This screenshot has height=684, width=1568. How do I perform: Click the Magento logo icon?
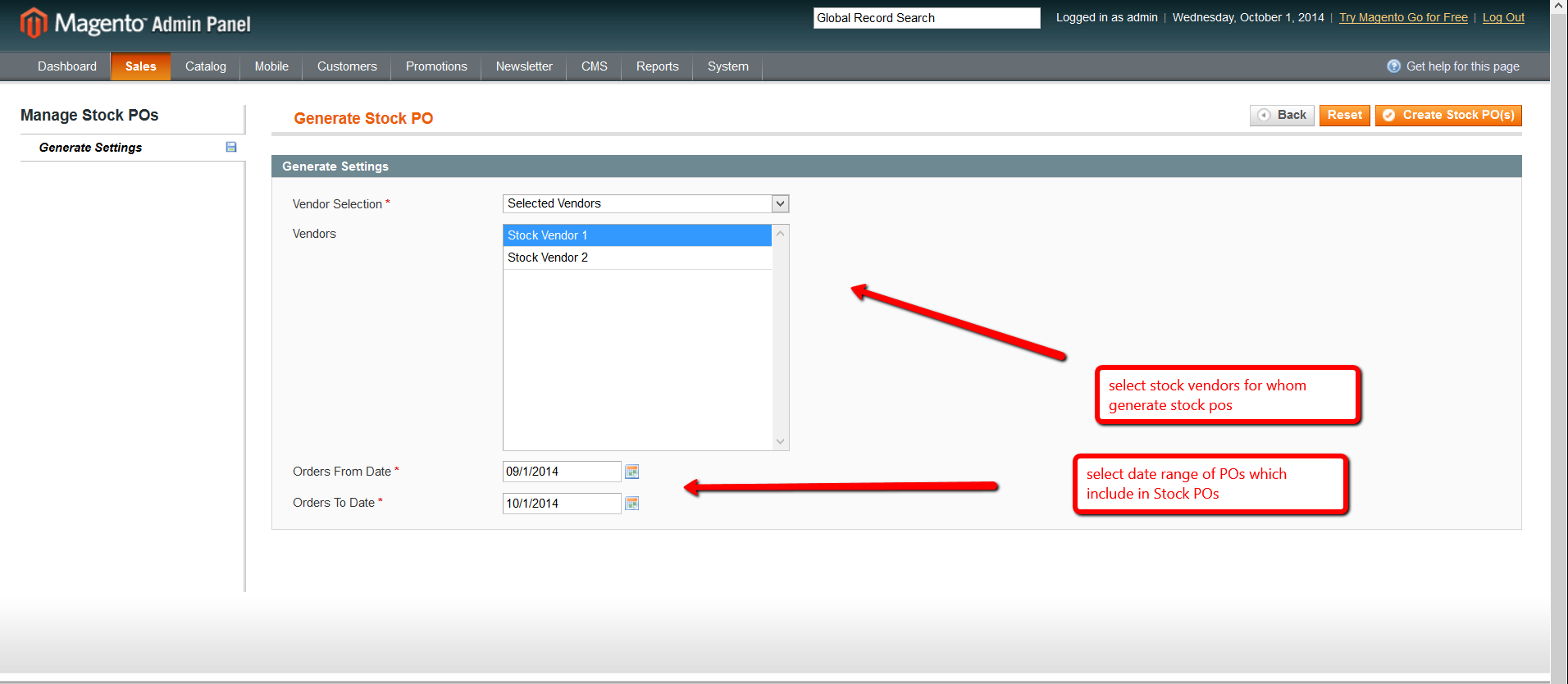click(34, 23)
